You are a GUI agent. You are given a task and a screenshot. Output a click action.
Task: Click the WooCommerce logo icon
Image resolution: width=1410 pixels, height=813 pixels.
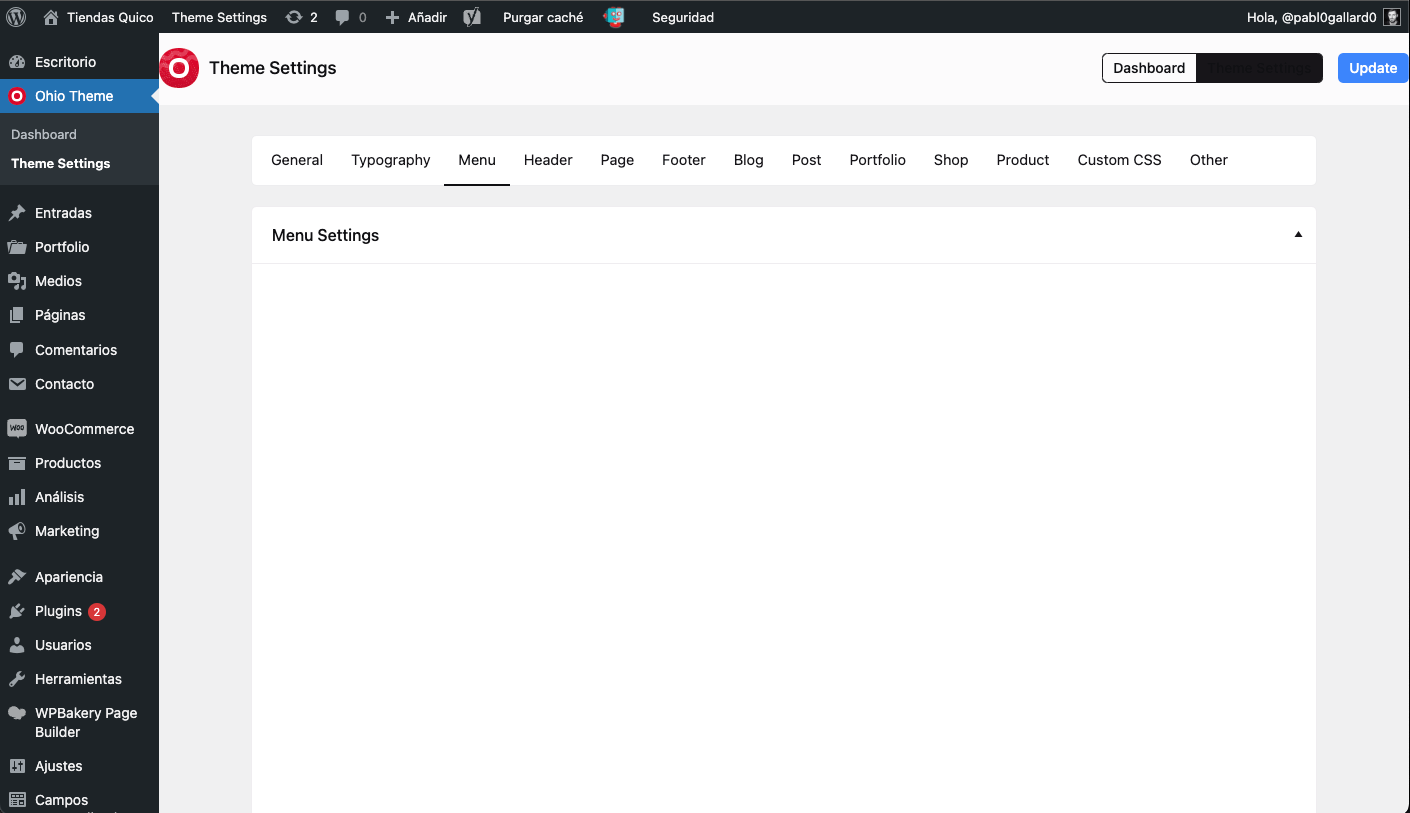click(17, 429)
